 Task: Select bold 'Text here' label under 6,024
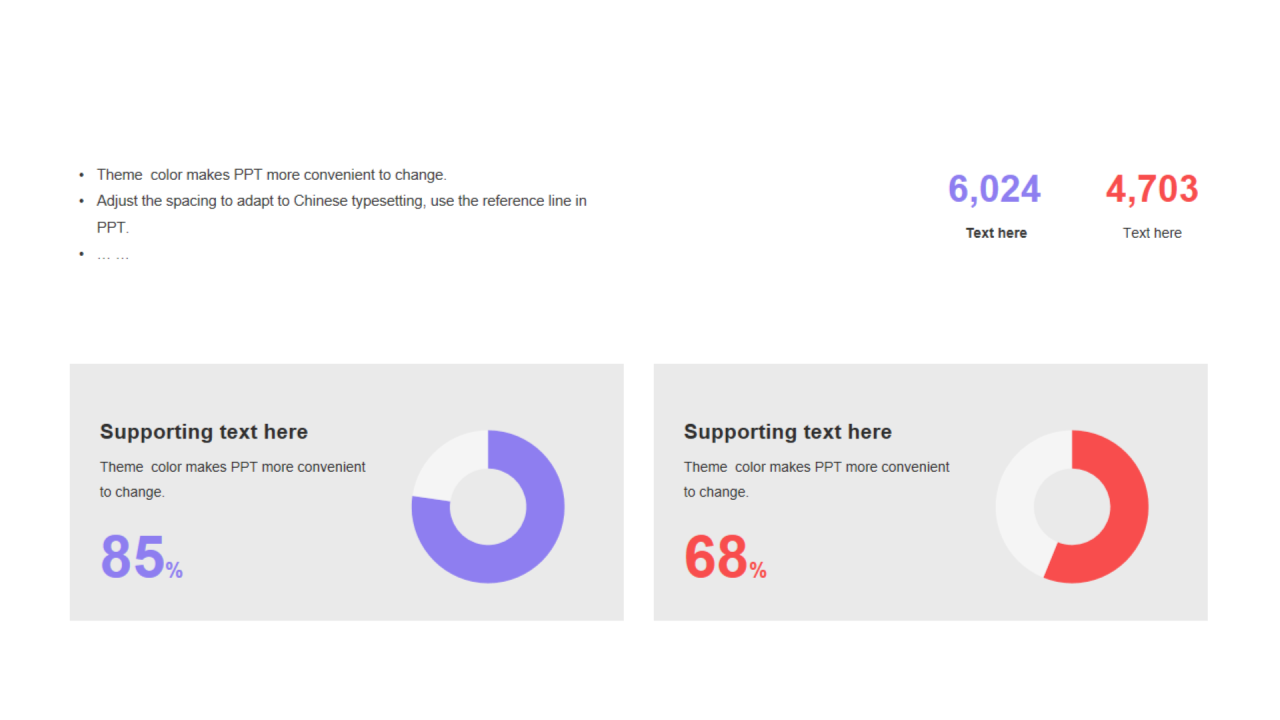click(x=996, y=233)
